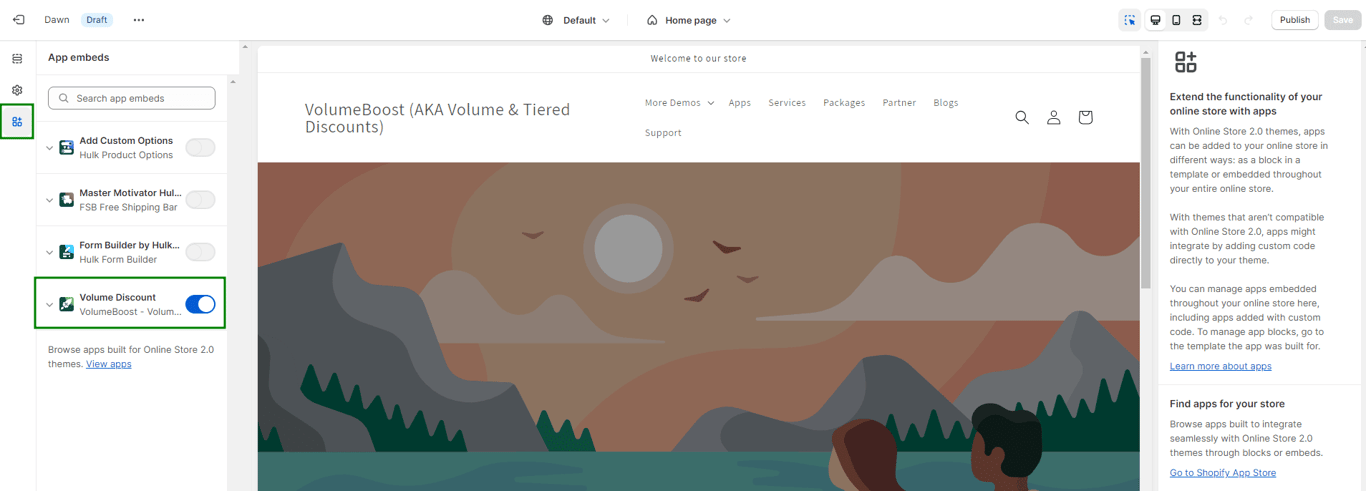Open the Default market dropdown
This screenshot has width=1366, height=491.
pyautogui.click(x=576, y=20)
